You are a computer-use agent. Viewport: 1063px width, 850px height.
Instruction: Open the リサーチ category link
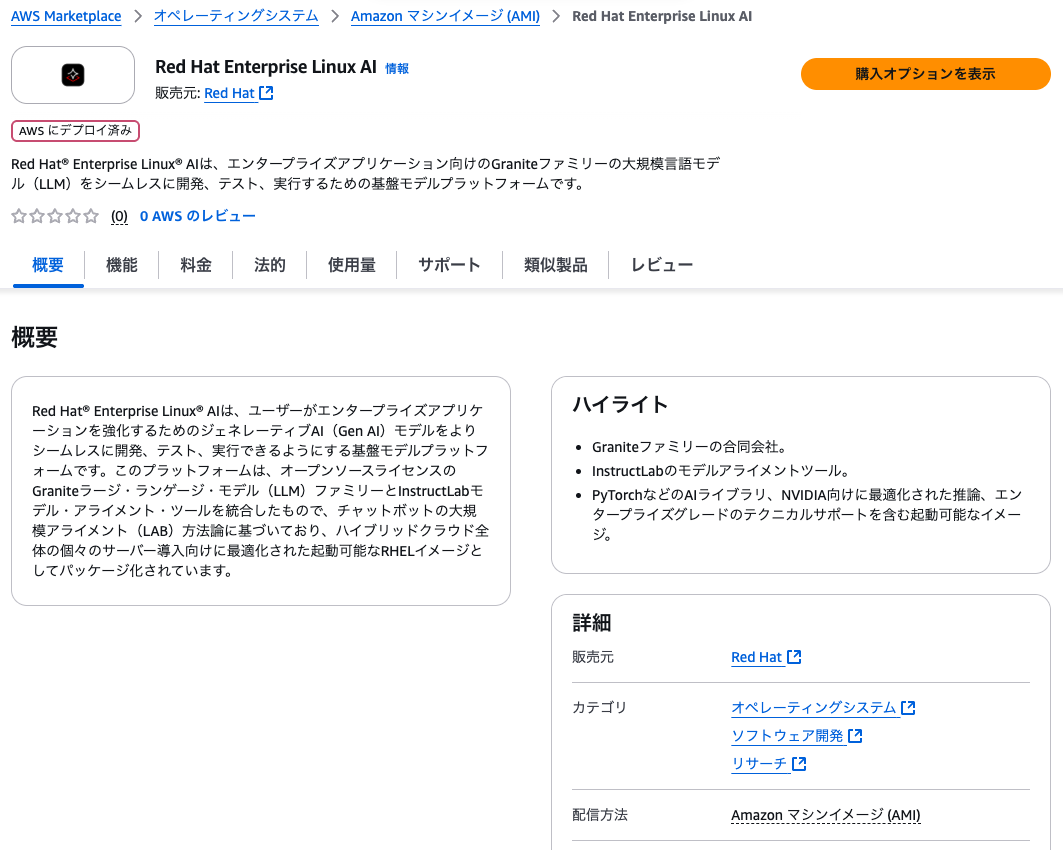(x=759, y=763)
